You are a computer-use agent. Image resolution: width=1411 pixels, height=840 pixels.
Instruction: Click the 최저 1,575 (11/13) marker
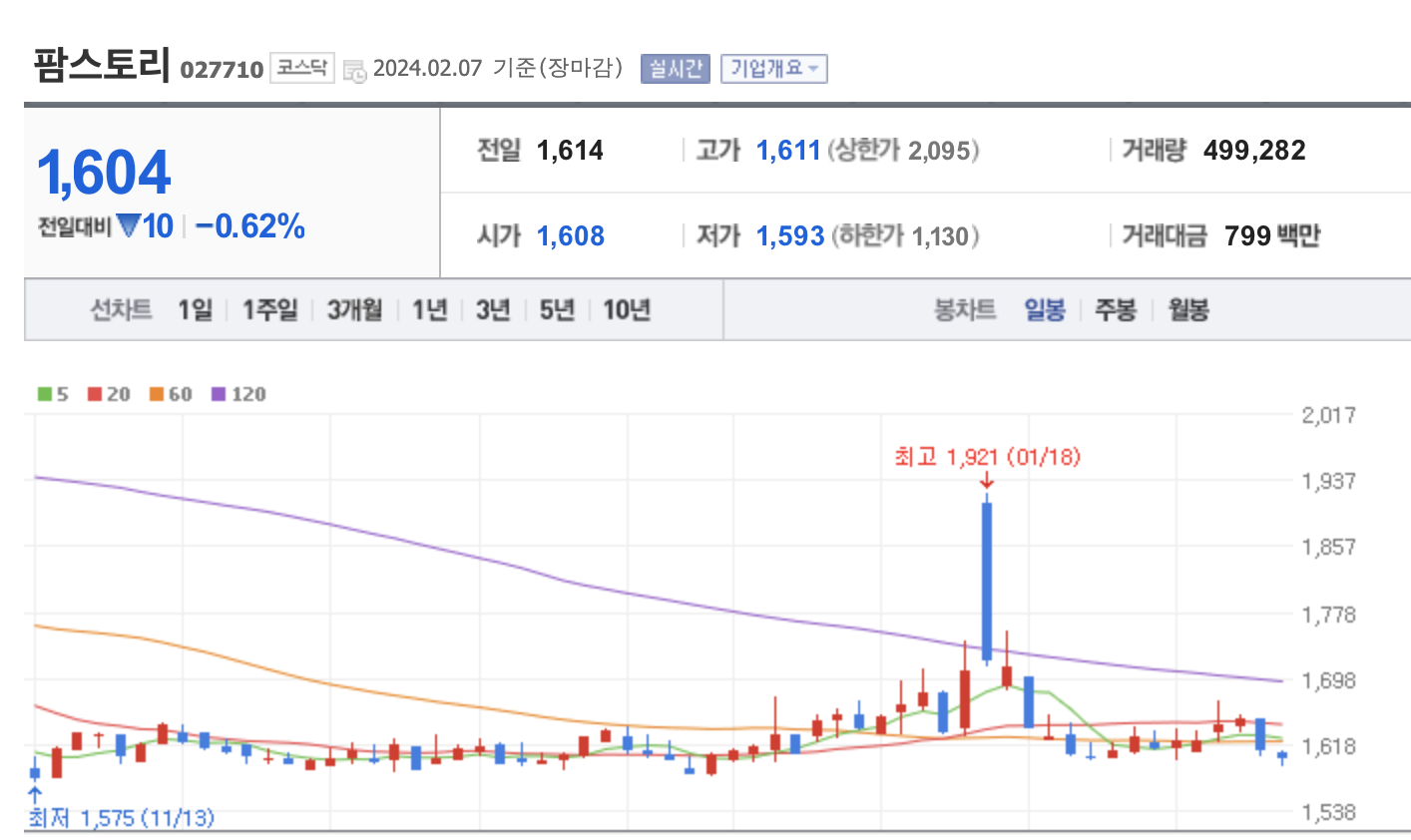tap(121, 818)
